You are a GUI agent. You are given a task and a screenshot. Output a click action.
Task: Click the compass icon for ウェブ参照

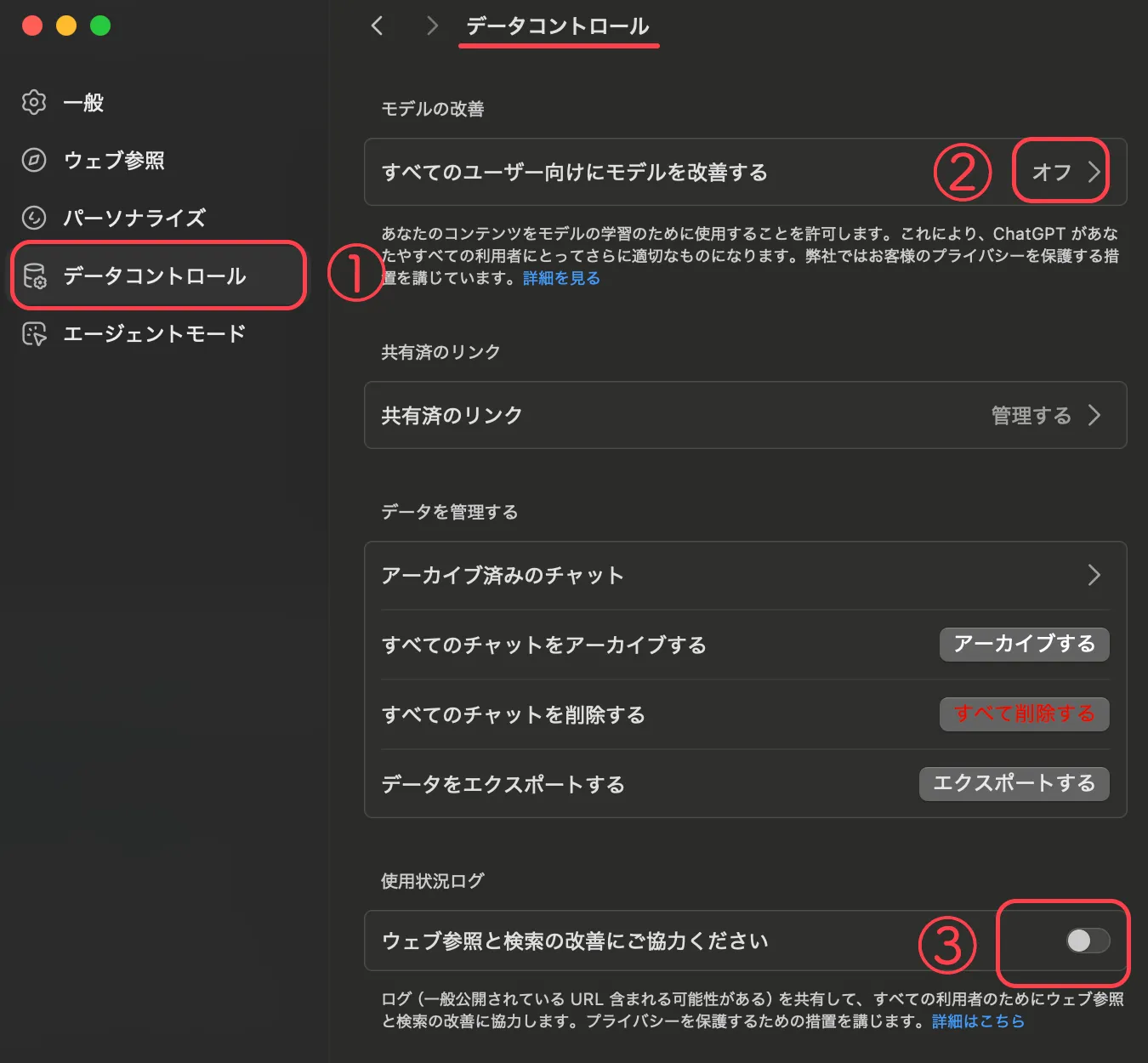pyautogui.click(x=34, y=160)
